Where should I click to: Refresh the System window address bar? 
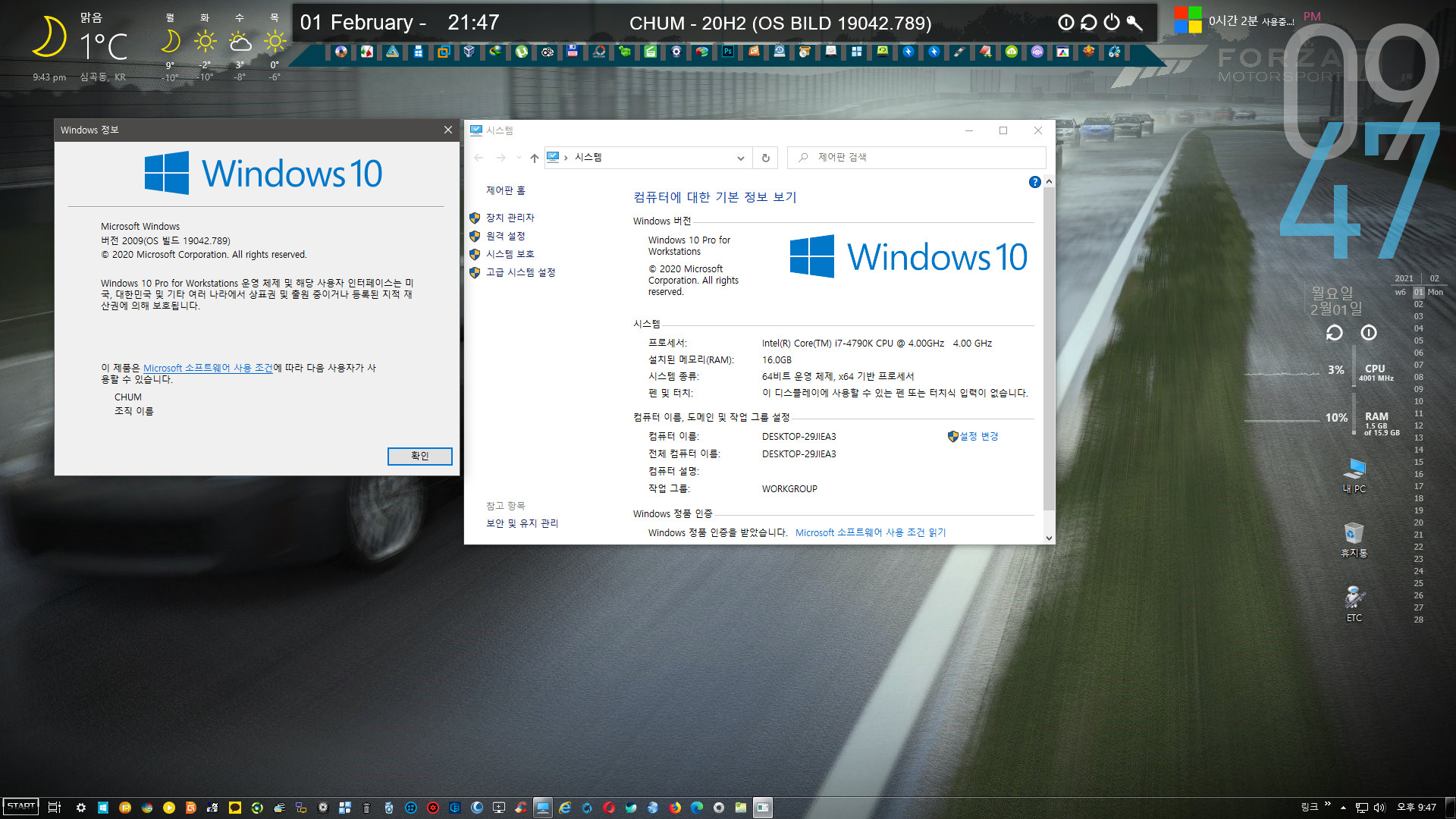coord(765,158)
